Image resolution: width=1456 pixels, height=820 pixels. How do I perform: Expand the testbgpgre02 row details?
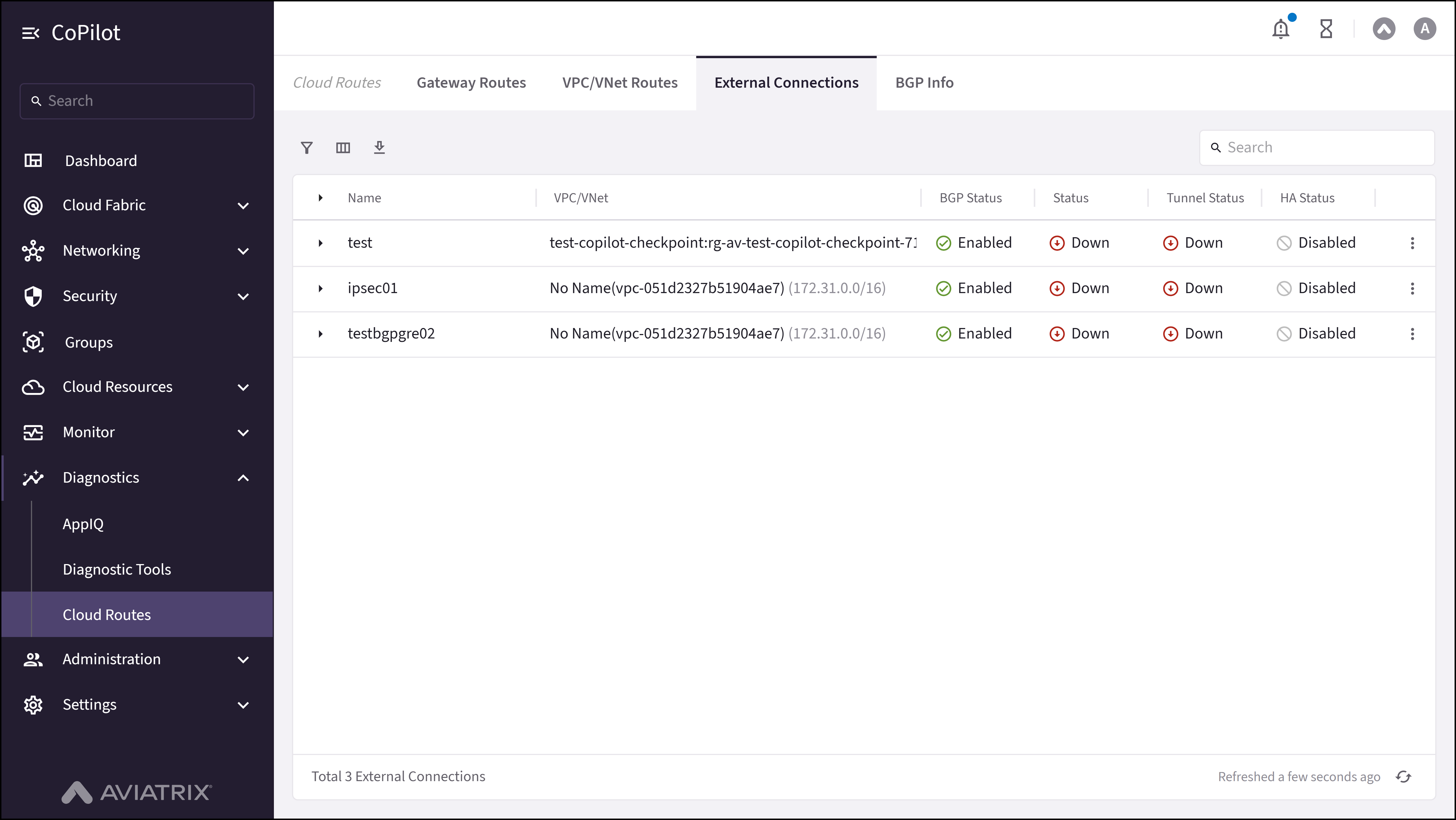point(320,333)
